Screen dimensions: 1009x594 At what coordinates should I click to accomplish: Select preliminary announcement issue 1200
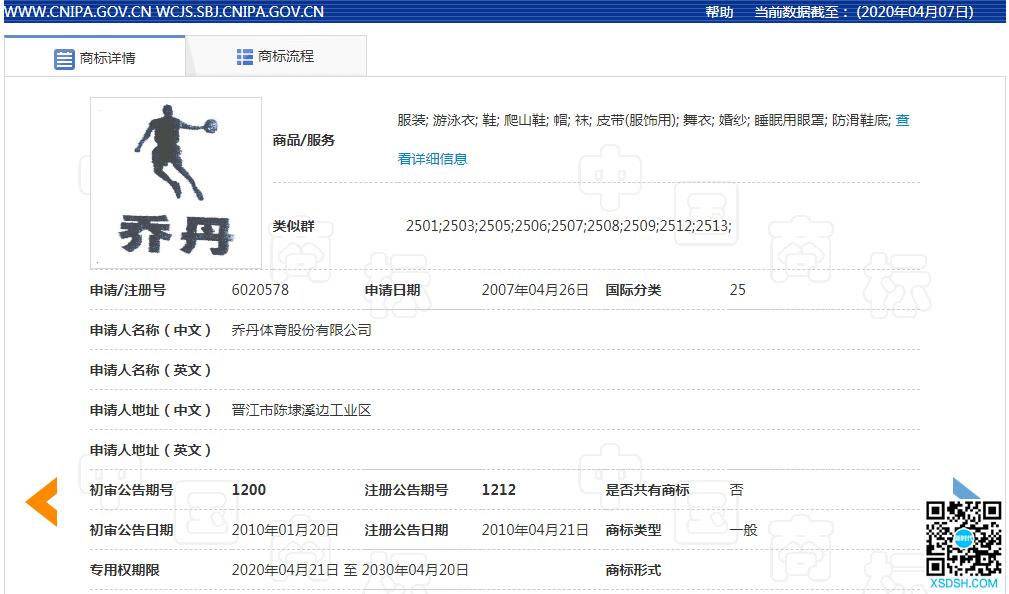[249, 490]
